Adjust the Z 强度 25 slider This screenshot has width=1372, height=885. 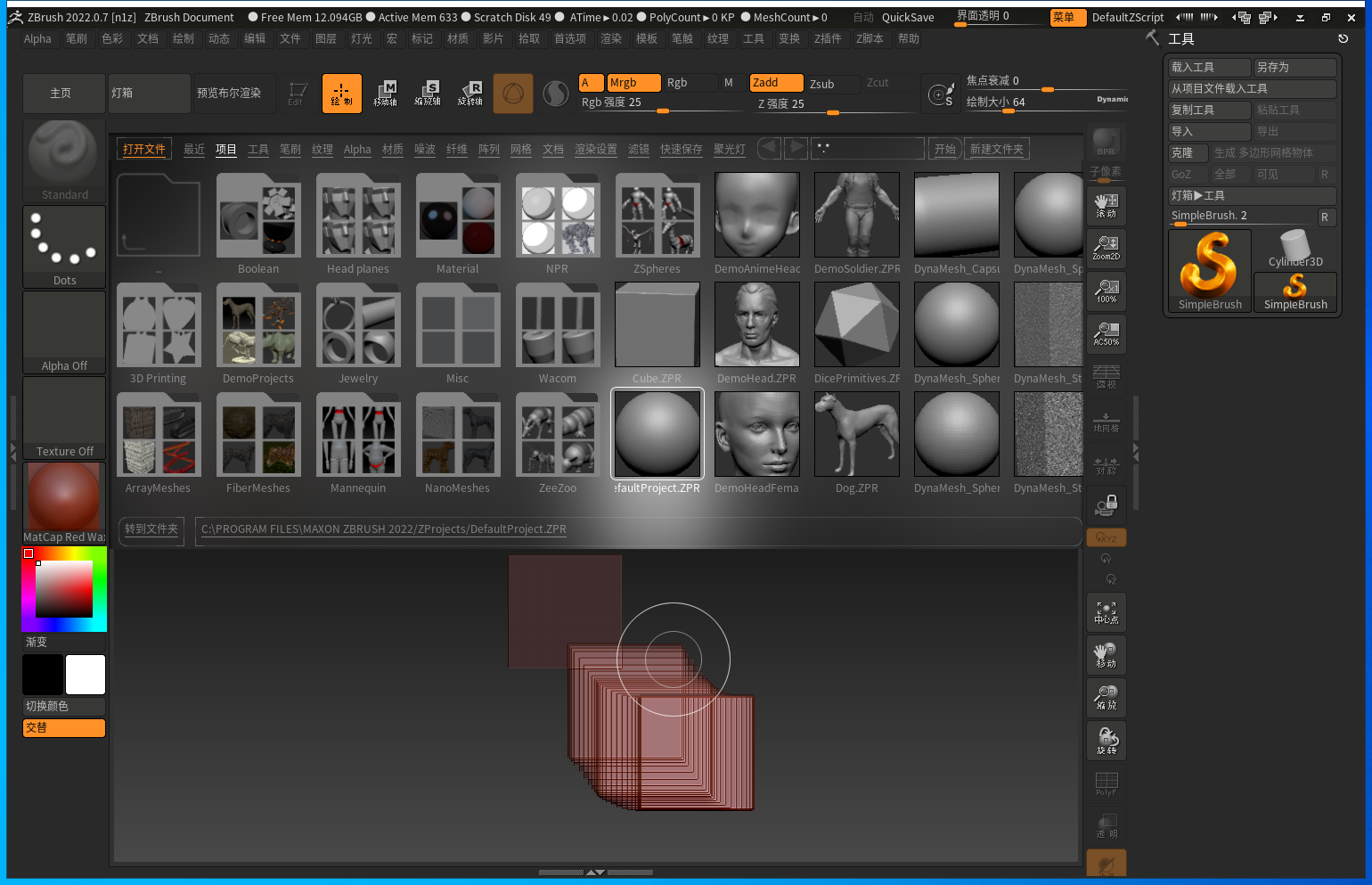pos(834,104)
